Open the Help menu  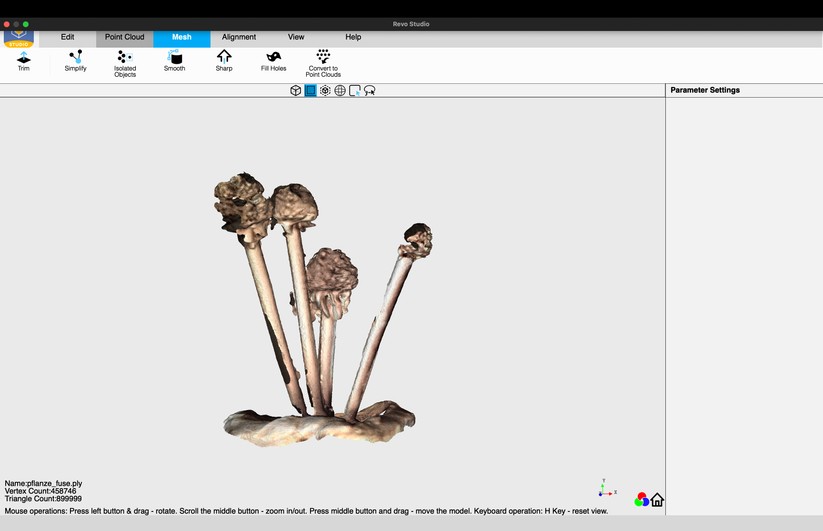(x=353, y=37)
